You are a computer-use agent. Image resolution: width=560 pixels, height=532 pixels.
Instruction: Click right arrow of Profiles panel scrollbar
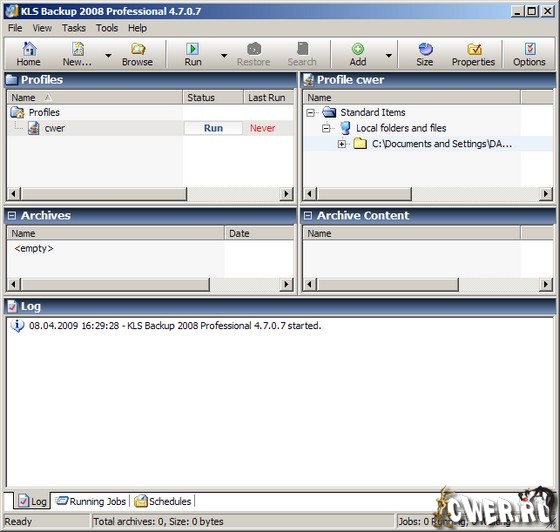[x=286, y=194]
